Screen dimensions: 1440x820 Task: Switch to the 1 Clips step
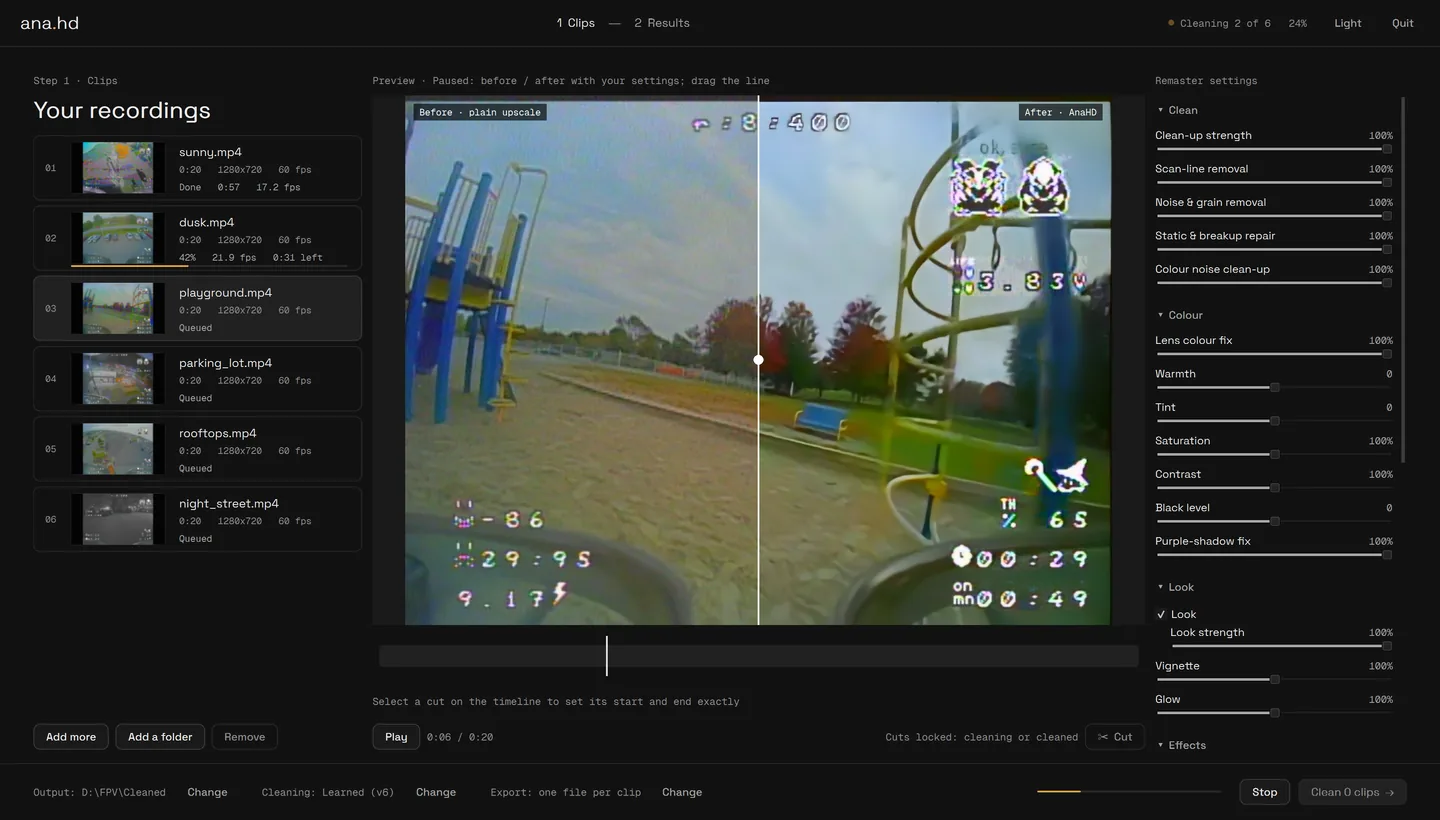coord(576,23)
